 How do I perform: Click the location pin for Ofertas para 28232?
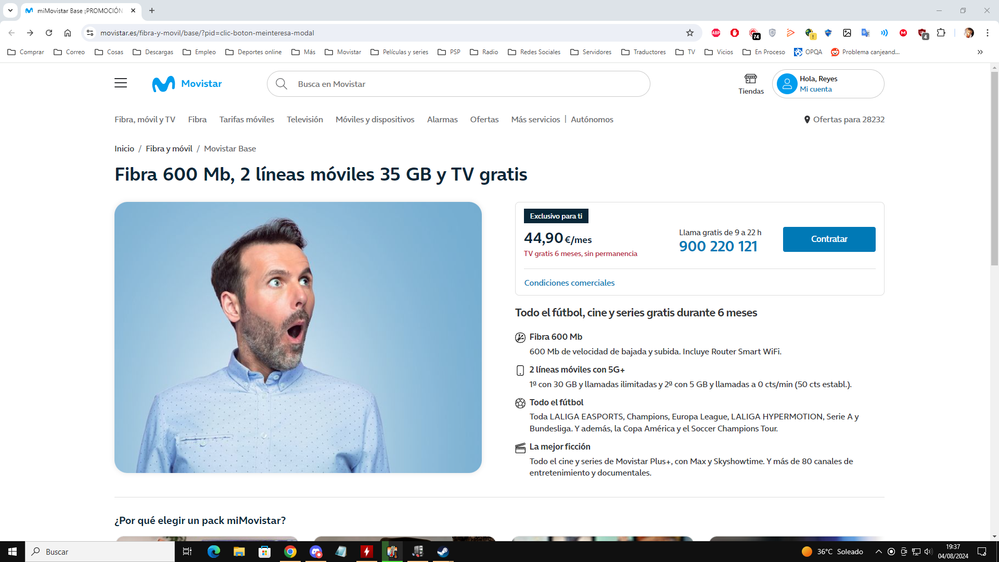807,119
